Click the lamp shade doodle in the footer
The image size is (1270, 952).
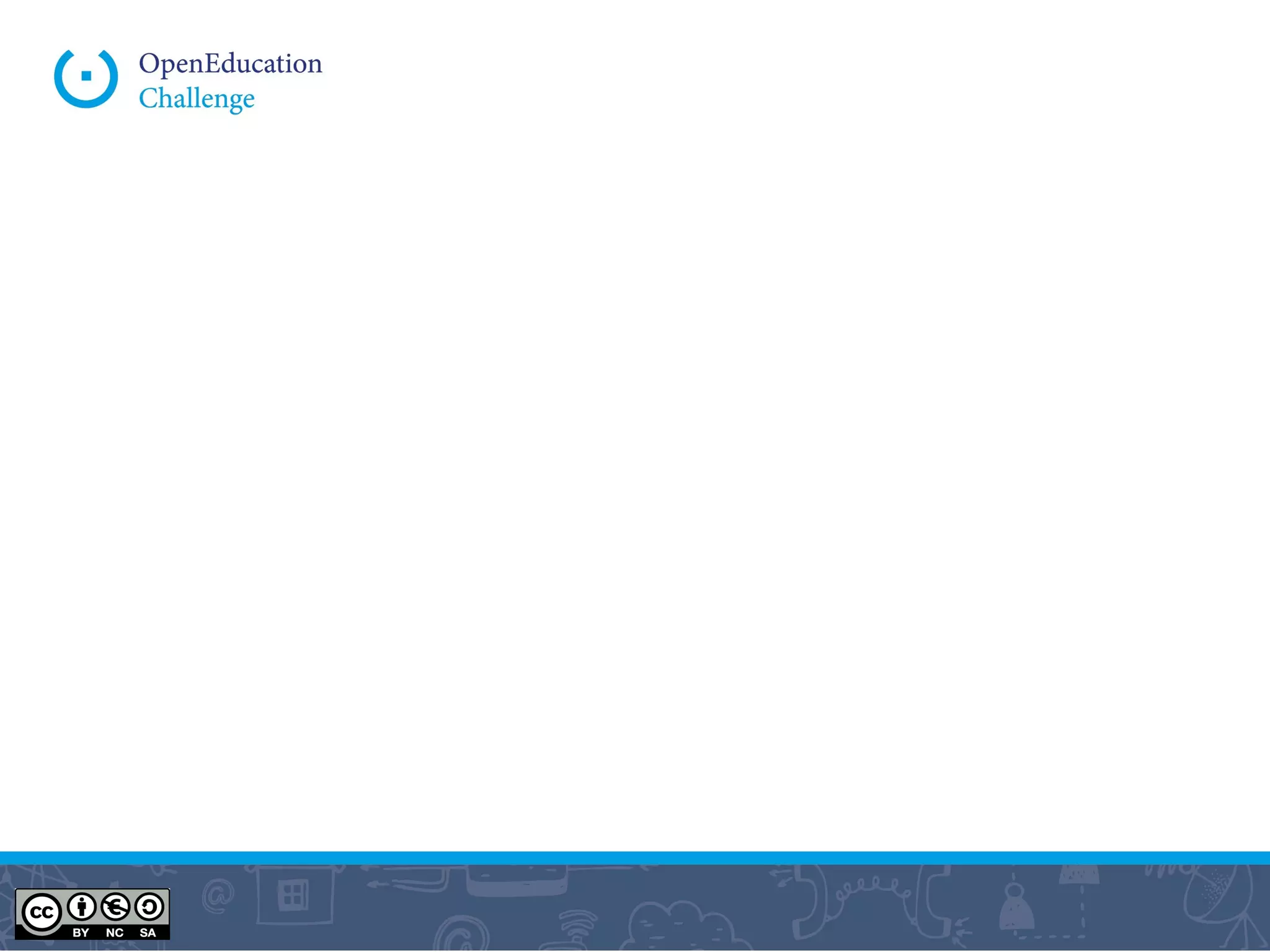pyautogui.click(x=1079, y=875)
